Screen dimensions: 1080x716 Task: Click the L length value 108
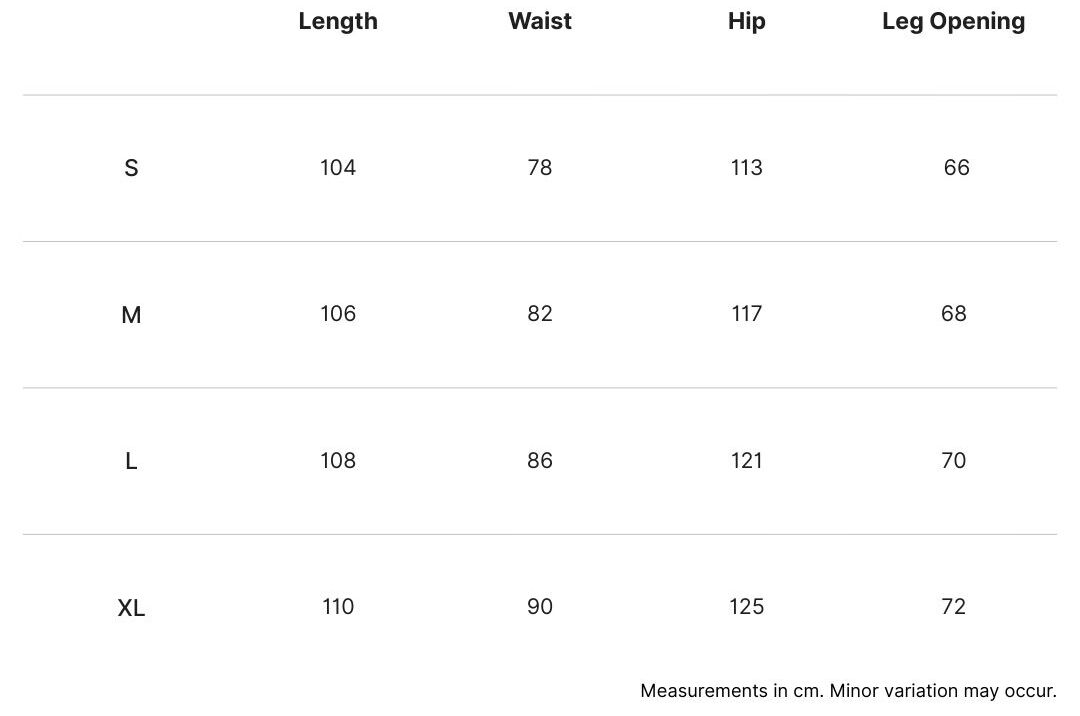(x=338, y=461)
